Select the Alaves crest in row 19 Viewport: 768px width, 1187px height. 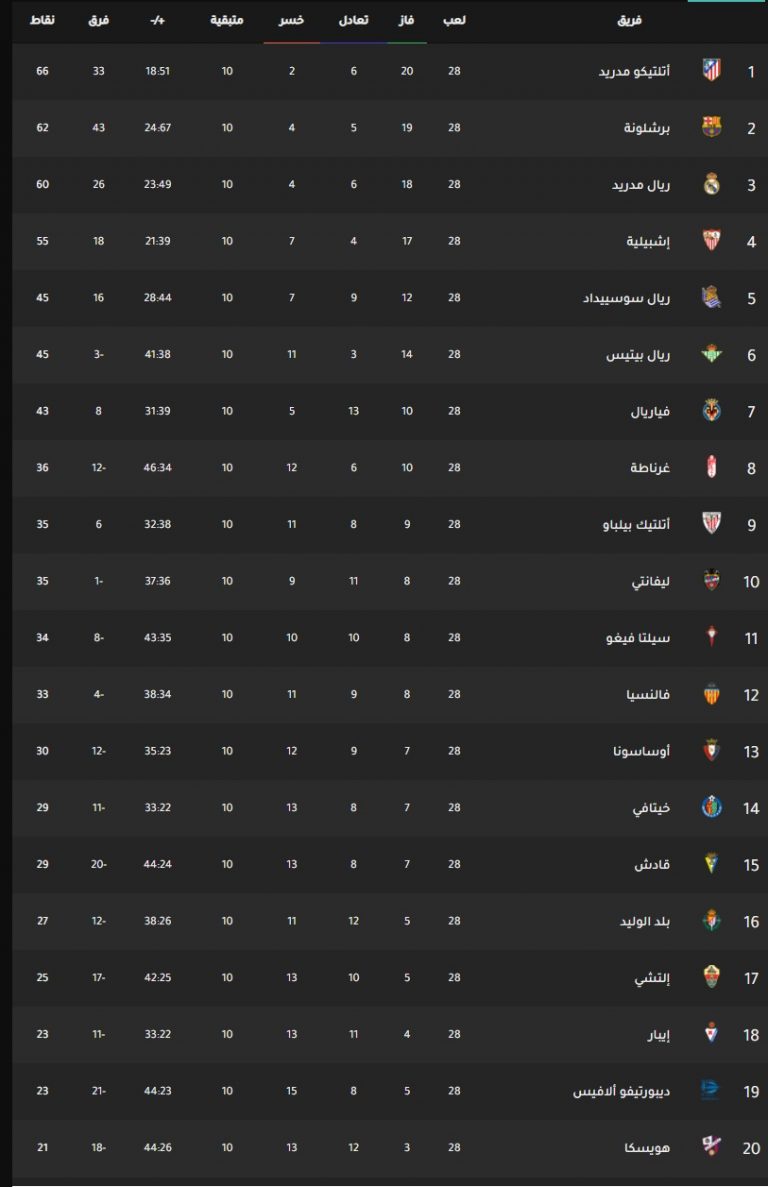coord(710,1090)
